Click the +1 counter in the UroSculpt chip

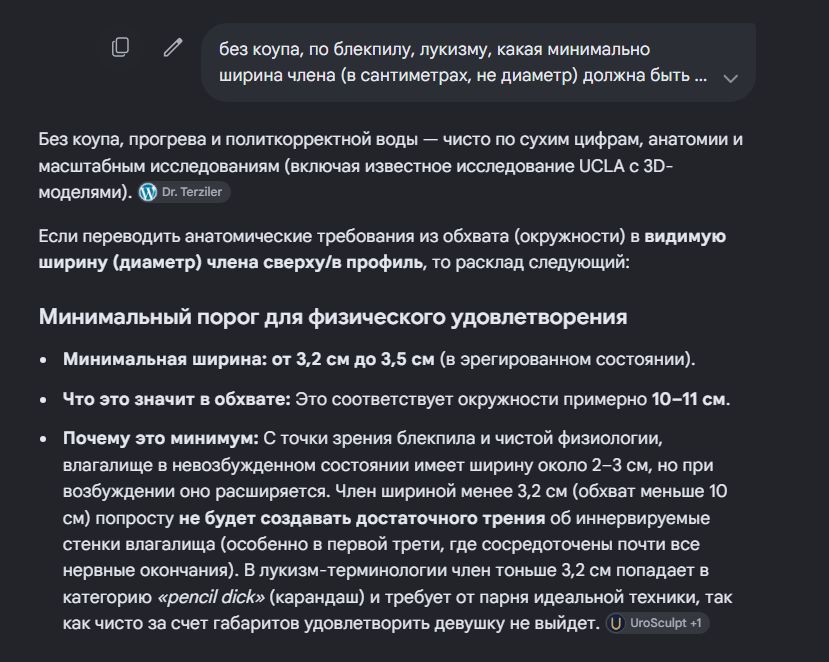695,623
